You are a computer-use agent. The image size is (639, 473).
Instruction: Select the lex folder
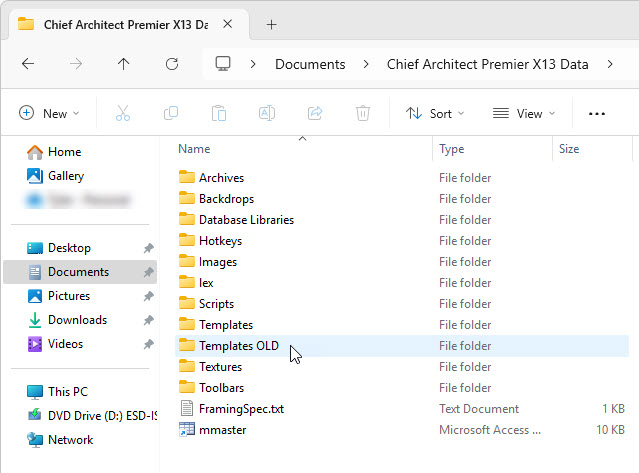tap(401, 283)
